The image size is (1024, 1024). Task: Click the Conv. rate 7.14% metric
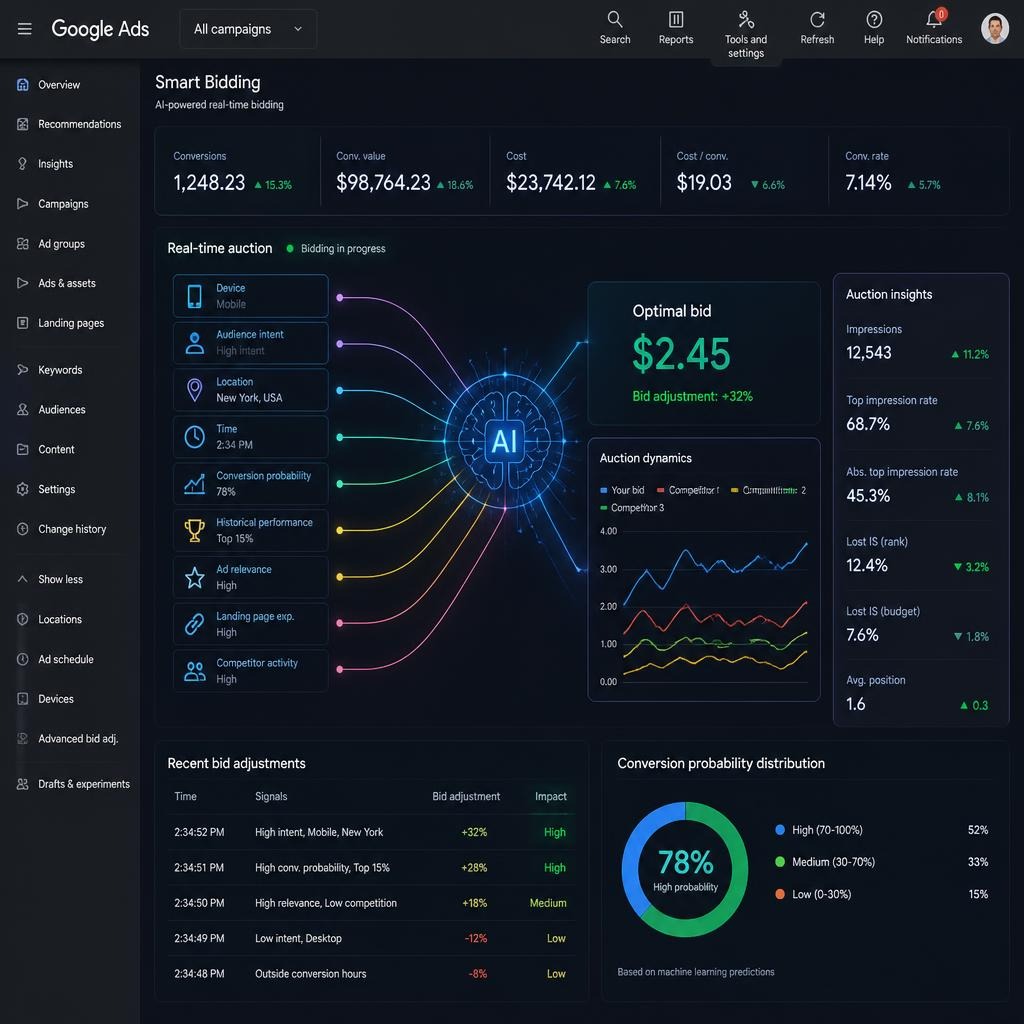pos(868,183)
